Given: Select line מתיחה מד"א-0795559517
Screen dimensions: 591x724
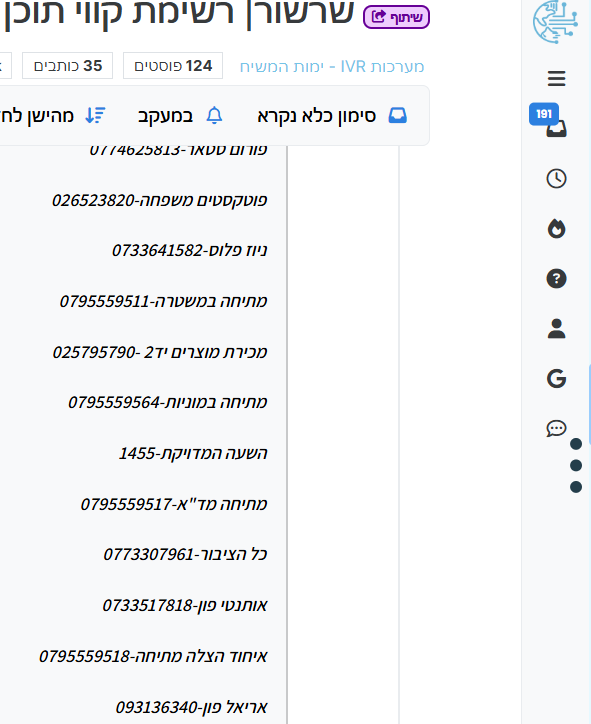Looking at the screenshot, I should coord(174,504).
